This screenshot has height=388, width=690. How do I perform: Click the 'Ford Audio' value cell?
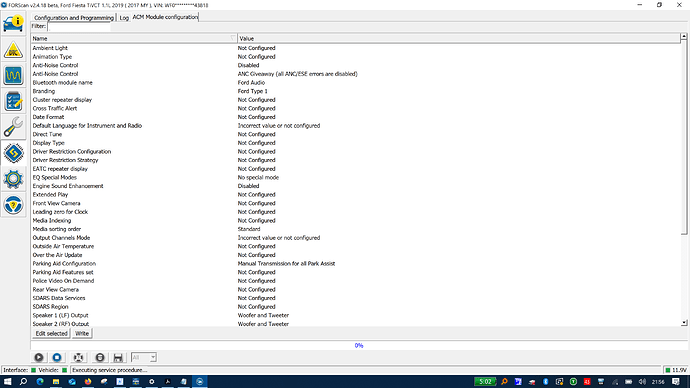(x=251, y=83)
